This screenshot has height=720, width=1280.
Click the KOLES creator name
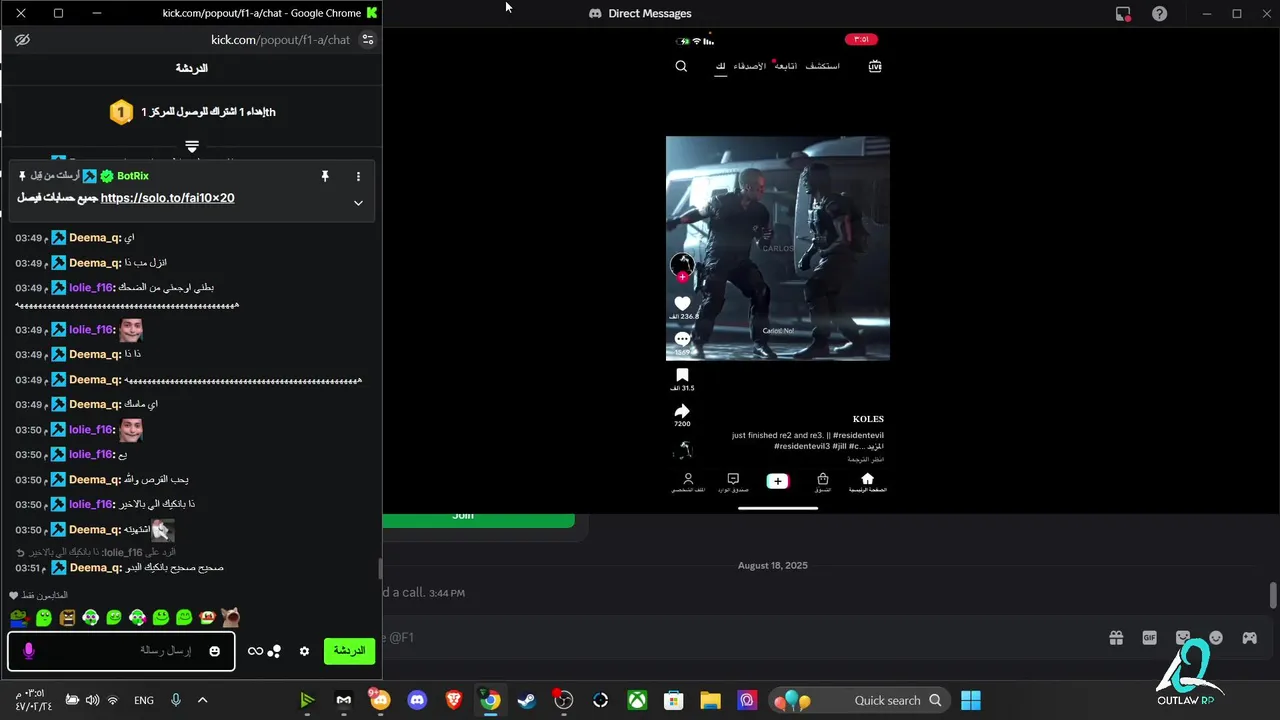868,419
